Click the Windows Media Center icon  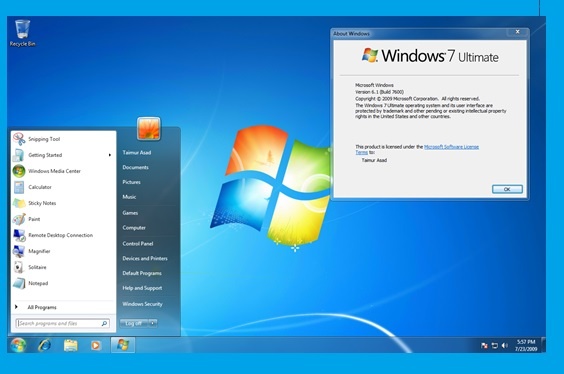point(19,171)
